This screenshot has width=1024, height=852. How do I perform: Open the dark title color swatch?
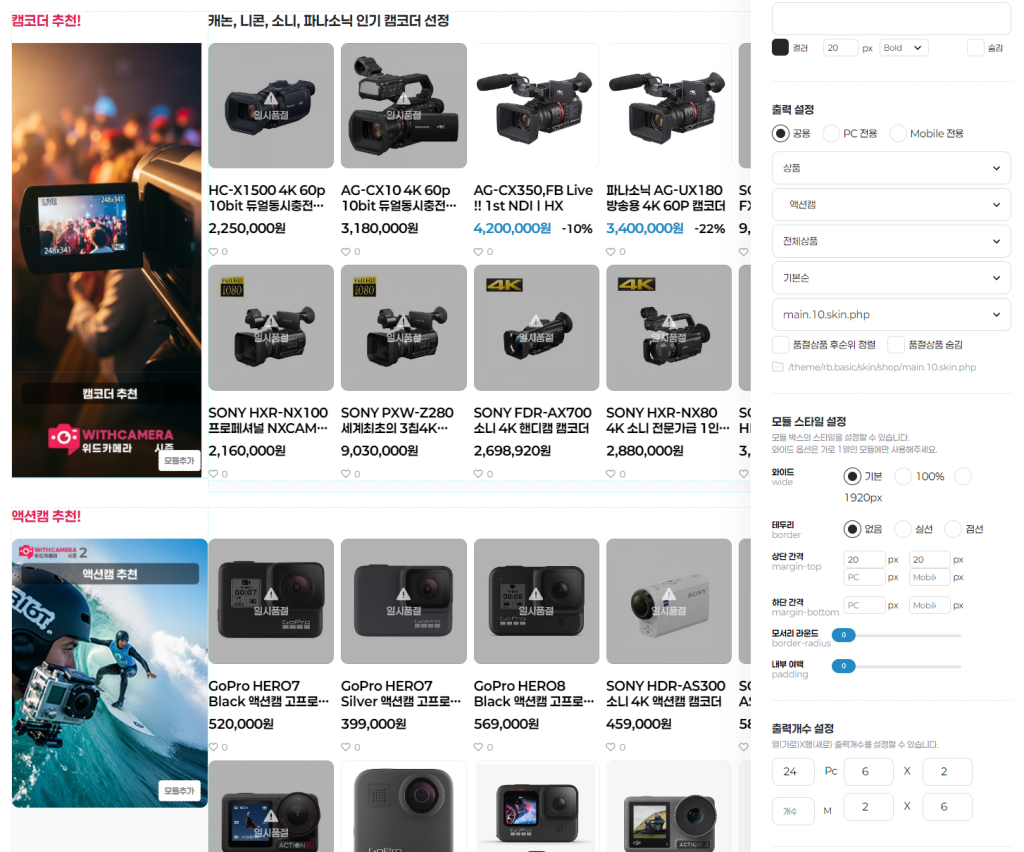(780, 48)
